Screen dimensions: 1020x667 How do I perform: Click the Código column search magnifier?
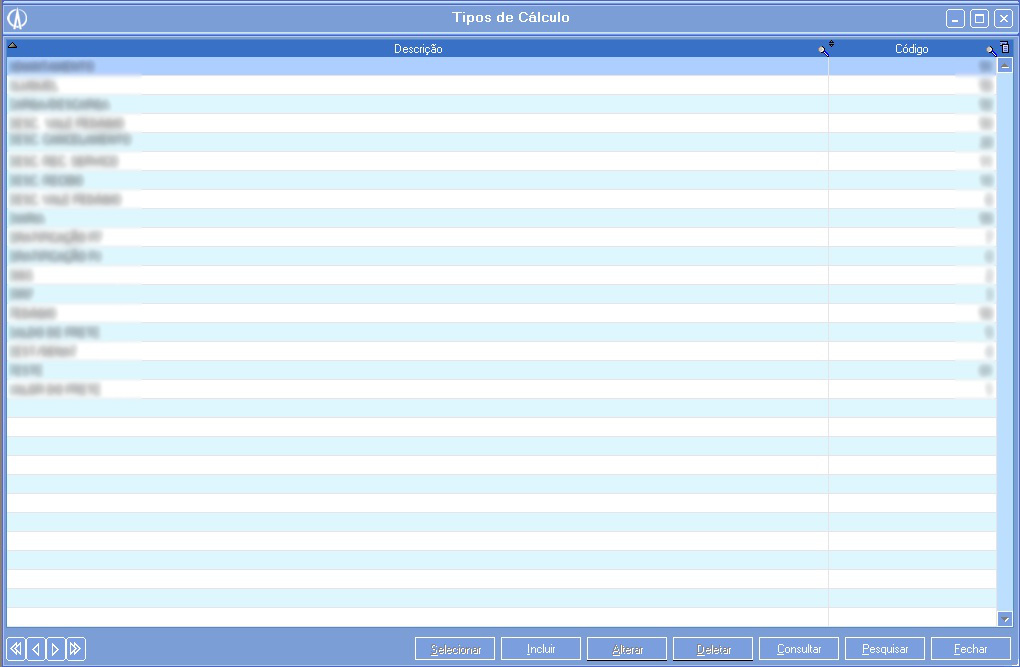point(990,50)
